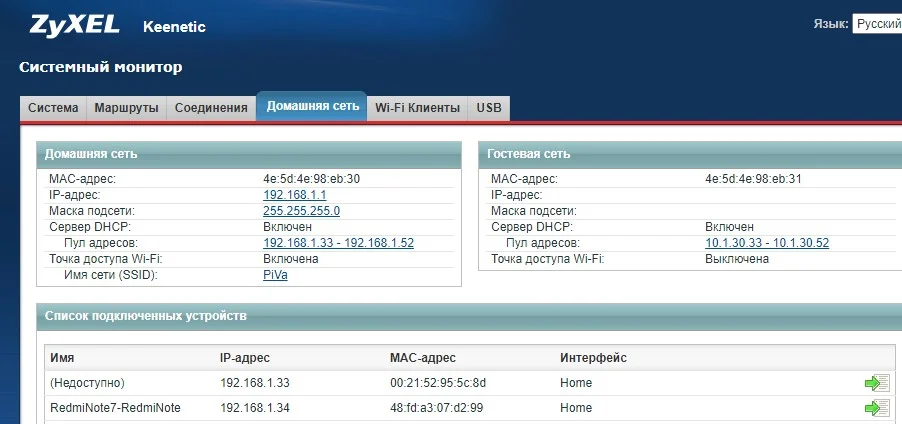The image size is (902, 424).
Task: Select the Соединения tab
Action: [x=210, y=108]
